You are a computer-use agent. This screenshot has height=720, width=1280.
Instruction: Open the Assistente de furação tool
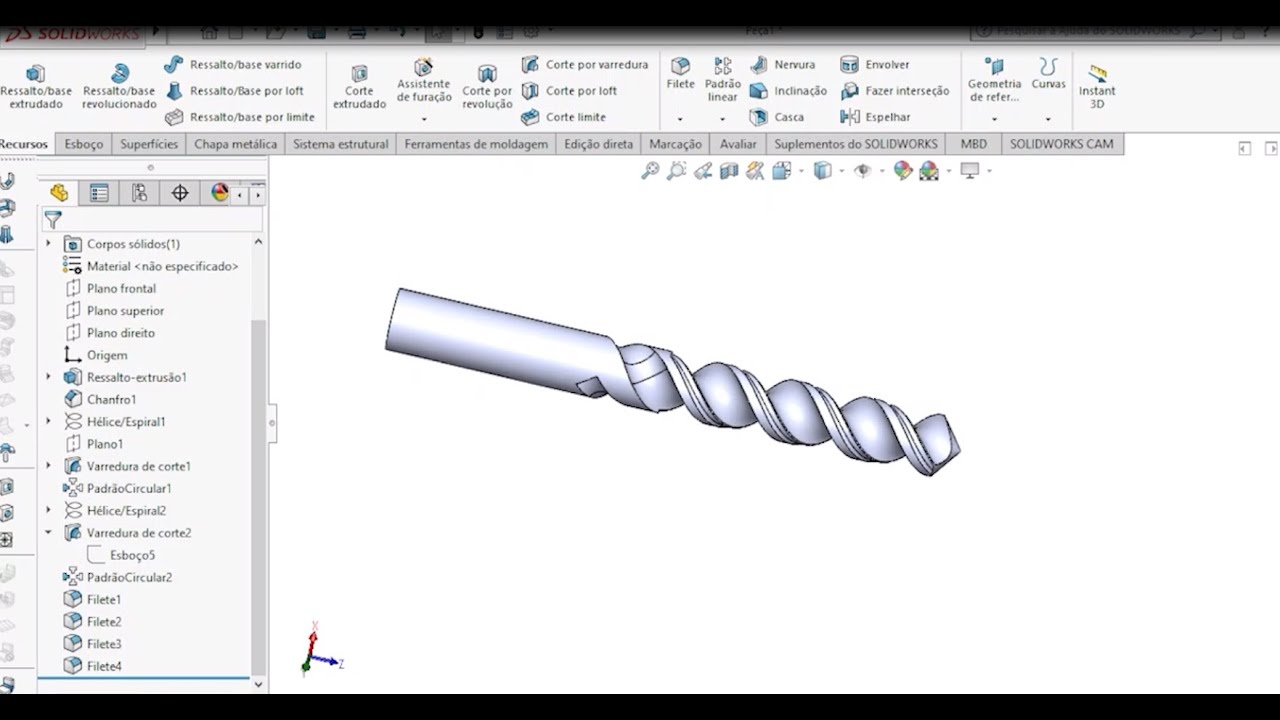coord(424,81)
